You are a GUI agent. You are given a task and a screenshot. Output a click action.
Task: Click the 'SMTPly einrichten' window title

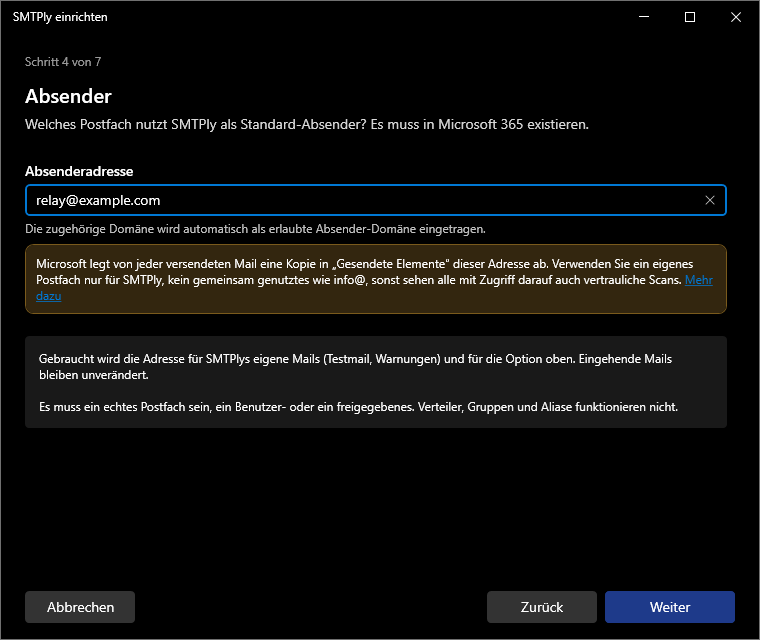(x=60, y=17)
